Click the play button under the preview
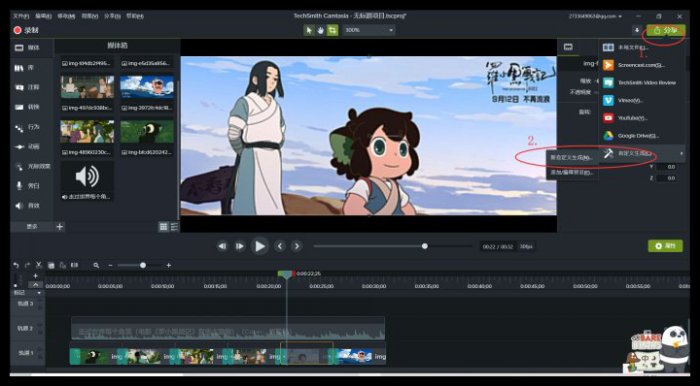Screen dimensions: 700x386 point(259,246)
